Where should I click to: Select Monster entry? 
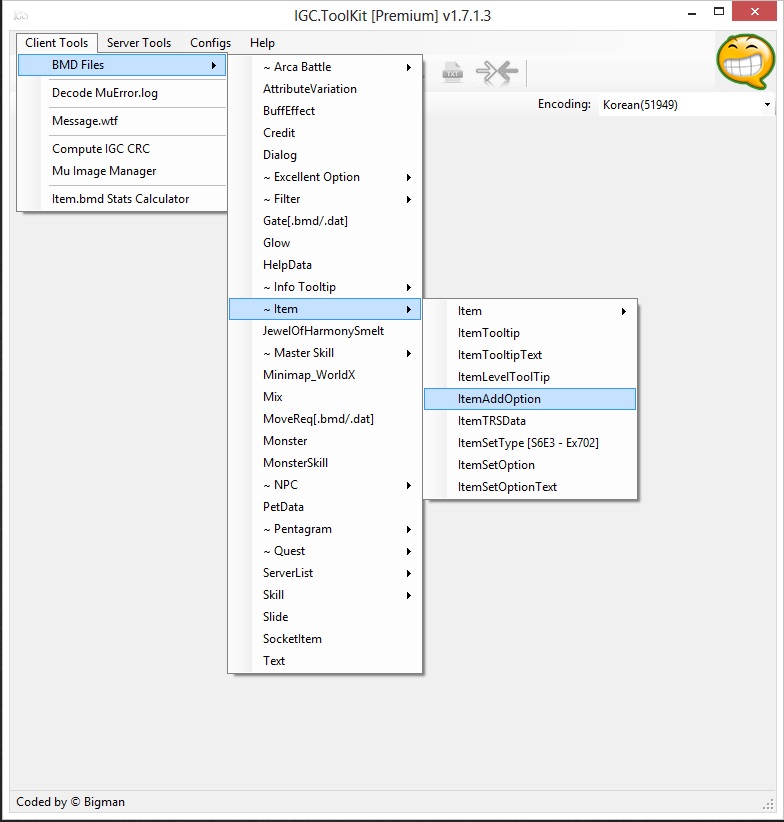coord(325,441)
